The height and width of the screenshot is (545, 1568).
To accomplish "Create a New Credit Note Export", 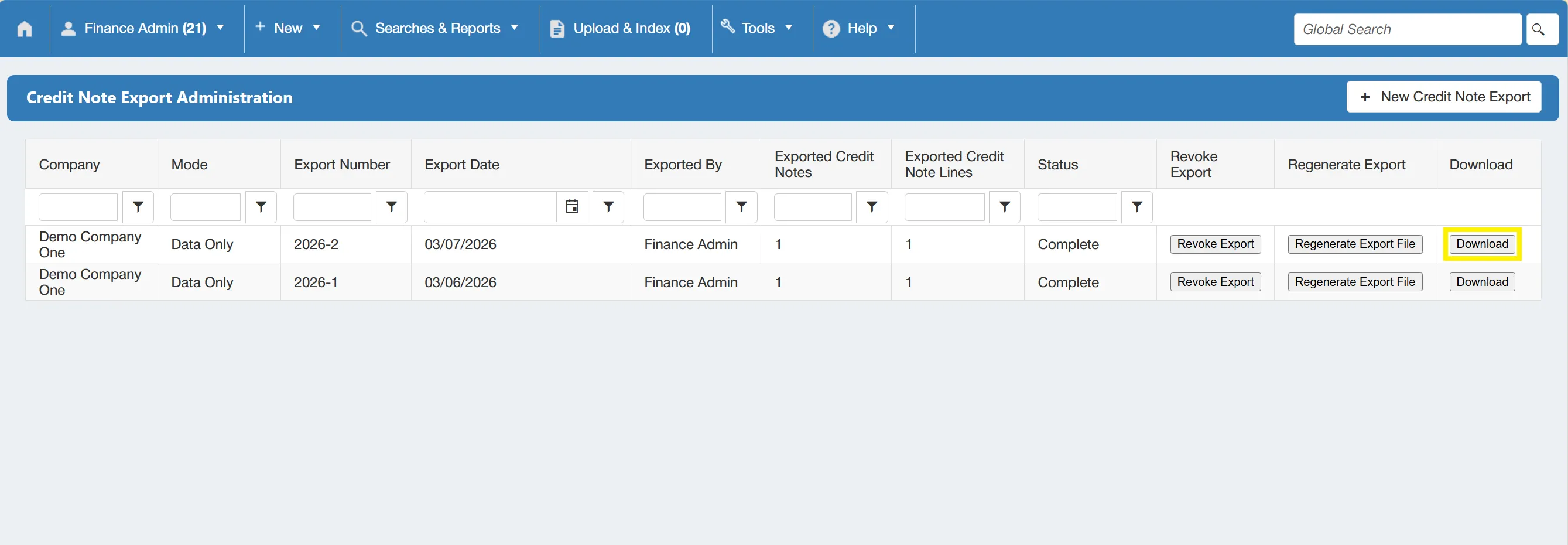I will [x=1443, y=97].
